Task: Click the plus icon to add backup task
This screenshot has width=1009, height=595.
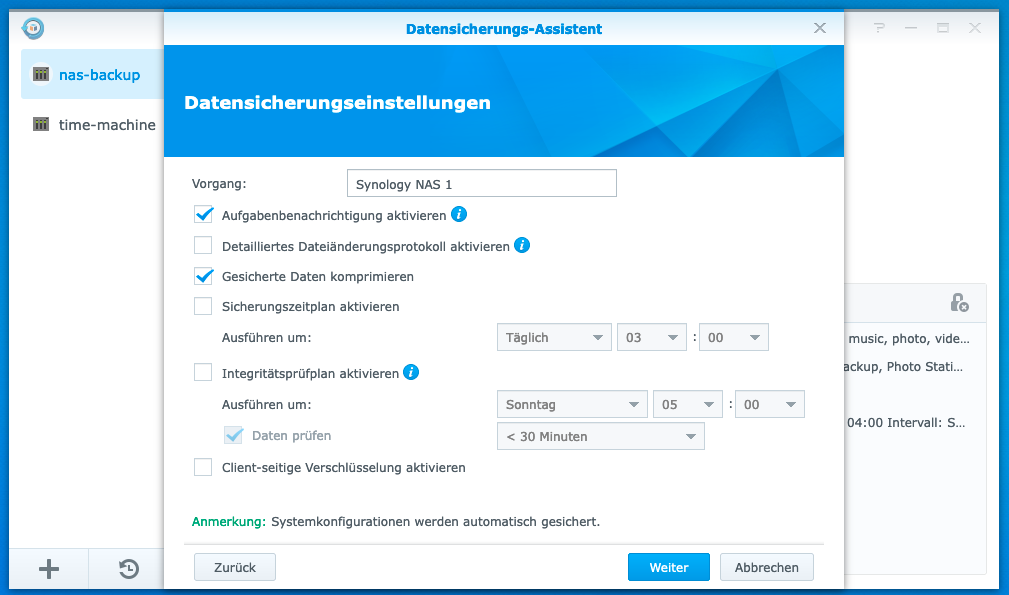Action: (49, 569)
